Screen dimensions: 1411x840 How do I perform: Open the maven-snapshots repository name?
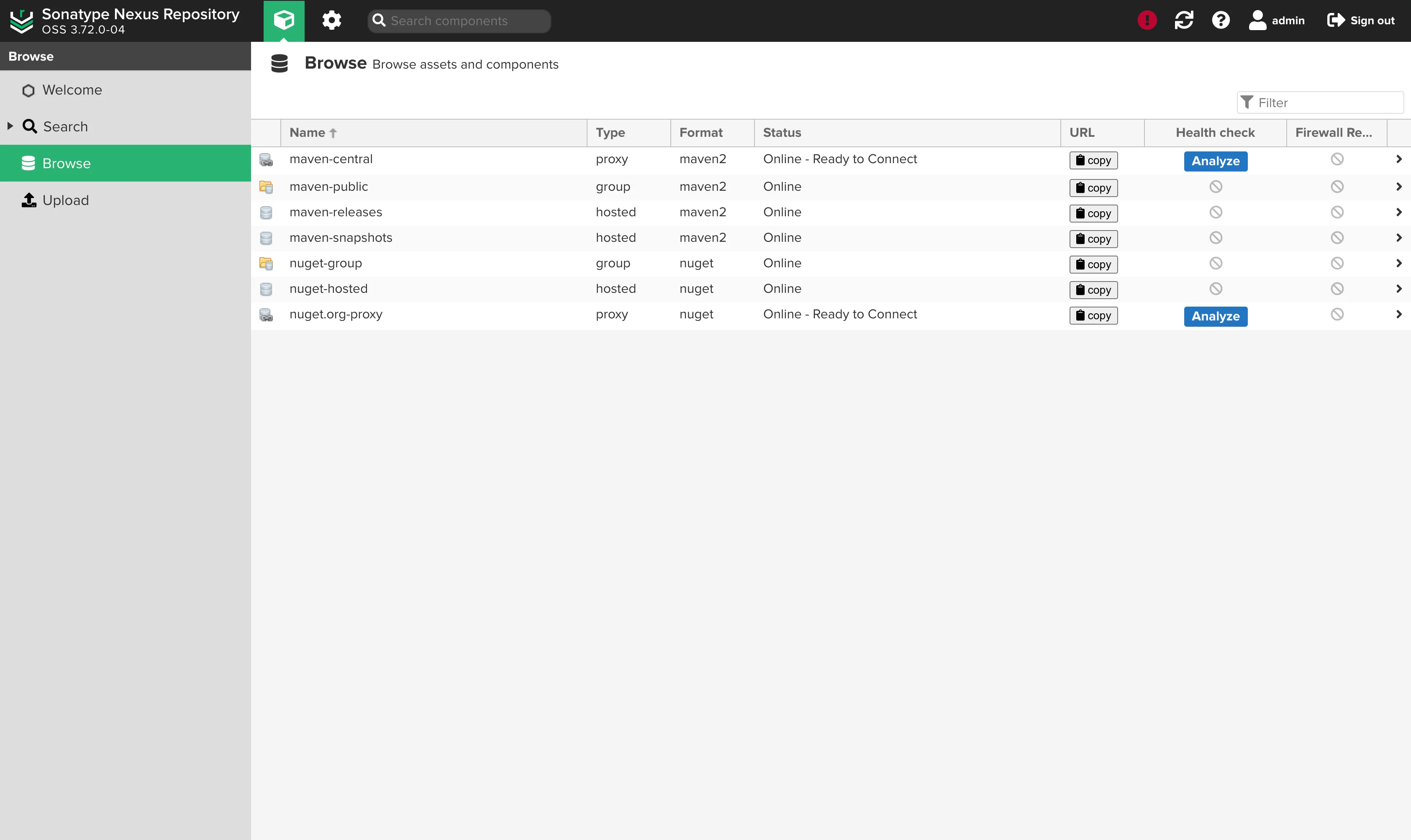(x=341, y=238)
